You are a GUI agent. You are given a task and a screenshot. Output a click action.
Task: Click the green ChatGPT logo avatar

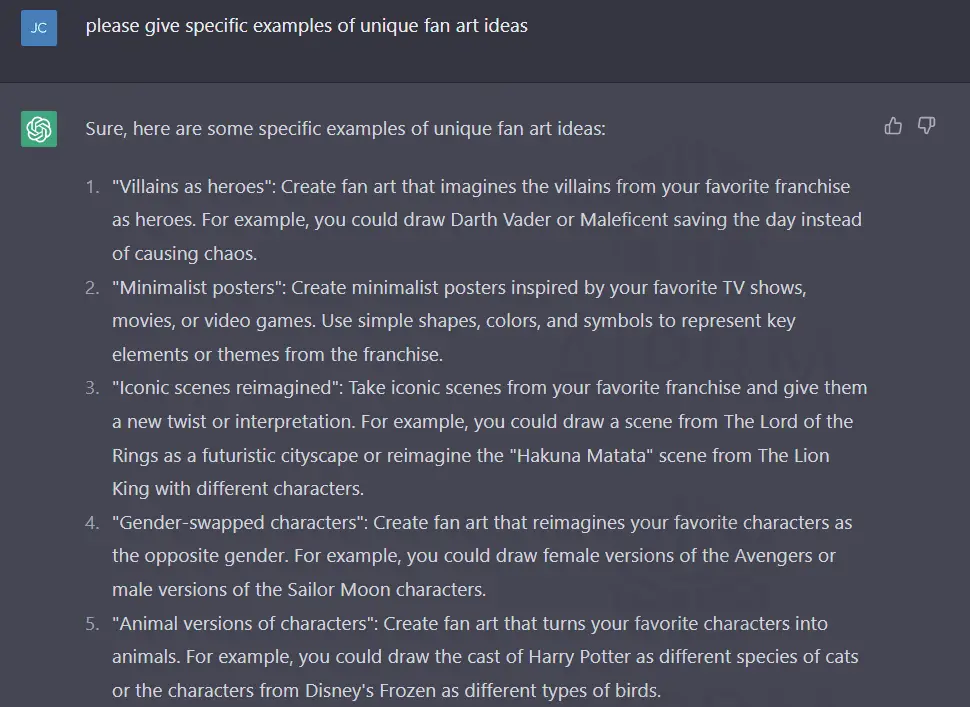click(x=39, y=129)
